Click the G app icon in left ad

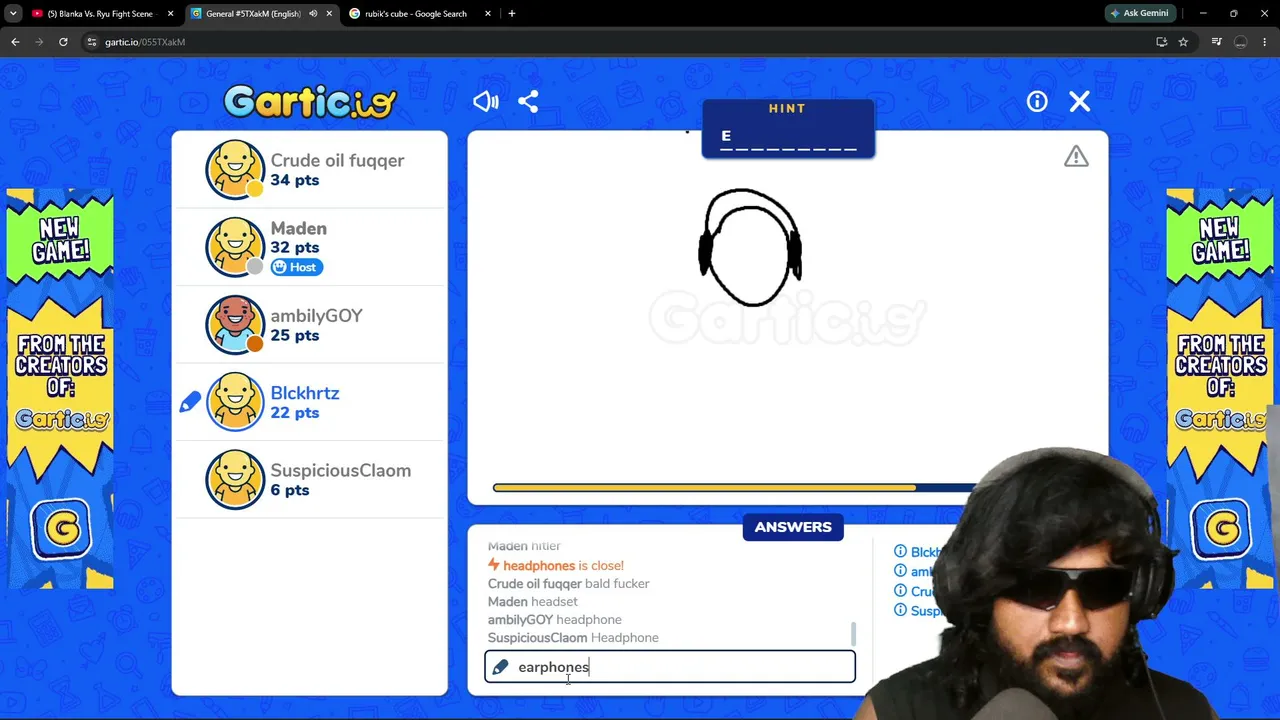(x=60, y=529)
